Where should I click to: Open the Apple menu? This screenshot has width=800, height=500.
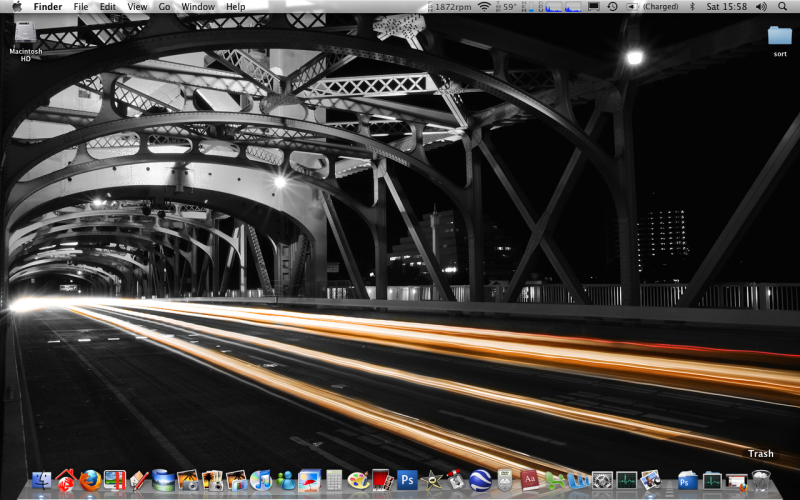point(16,7)
